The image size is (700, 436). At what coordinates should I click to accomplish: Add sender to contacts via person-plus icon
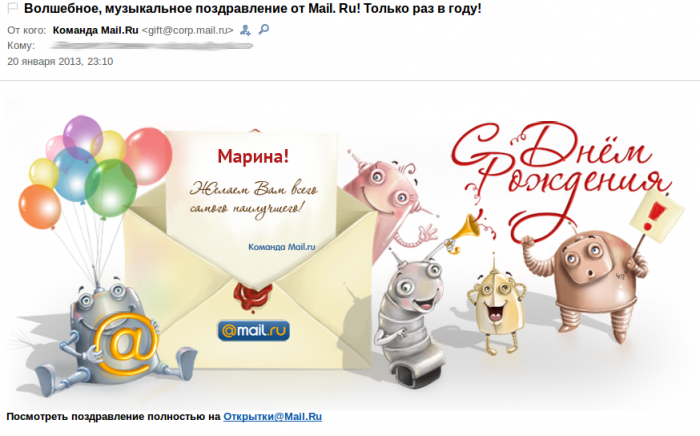[245, 30]
